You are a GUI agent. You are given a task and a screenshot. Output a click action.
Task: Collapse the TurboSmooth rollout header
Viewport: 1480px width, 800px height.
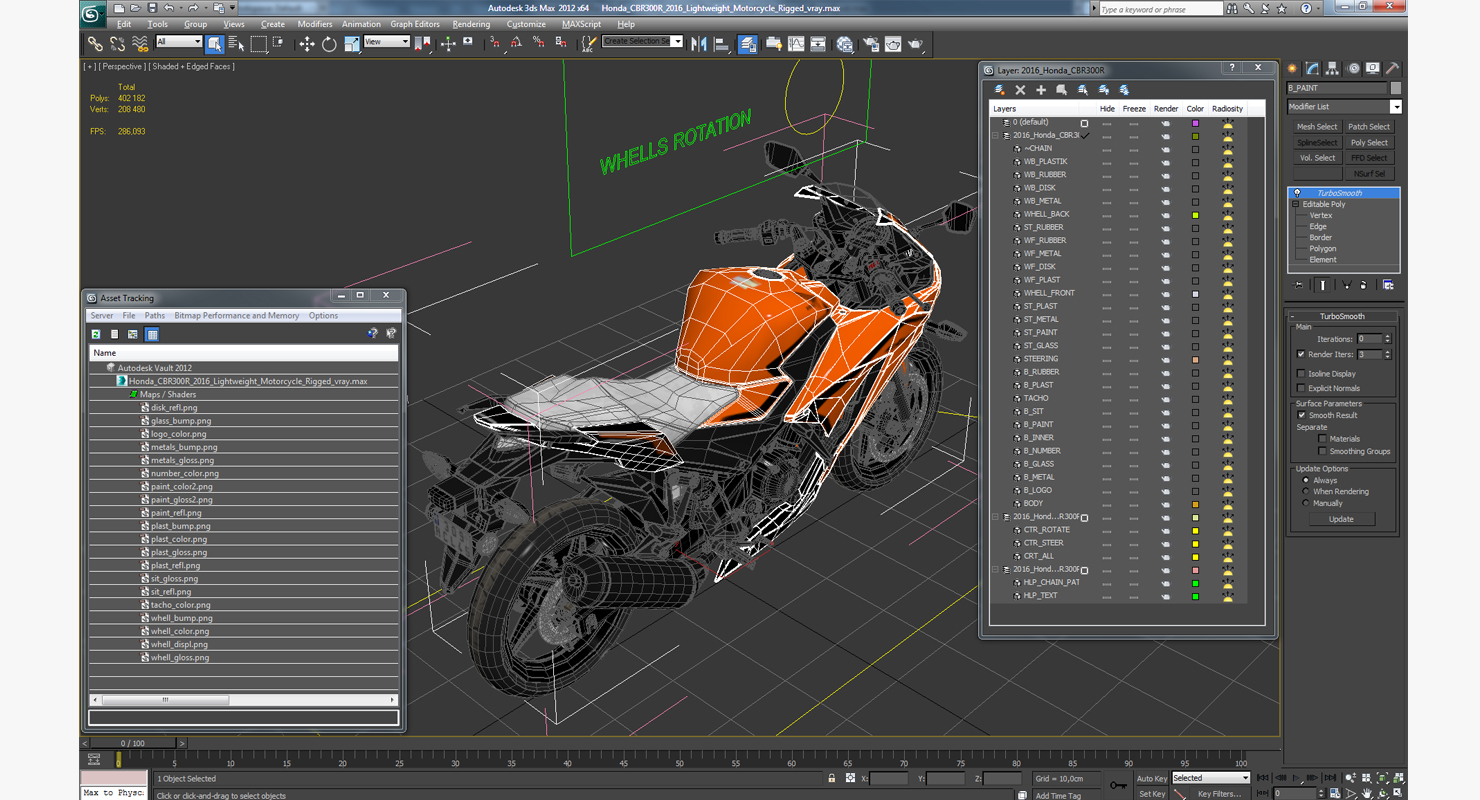(1342, 316)
